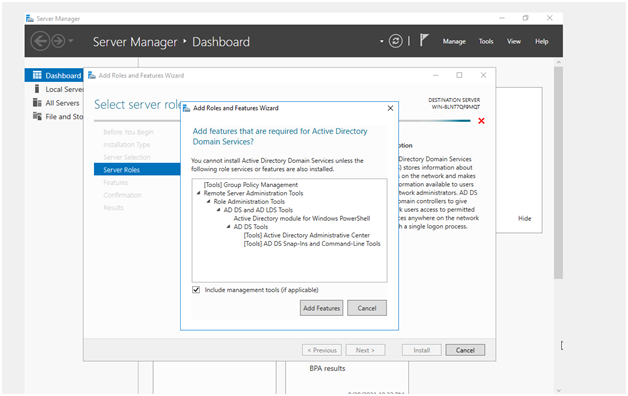Restore down the Server Manager window

(x=525, y=18)
